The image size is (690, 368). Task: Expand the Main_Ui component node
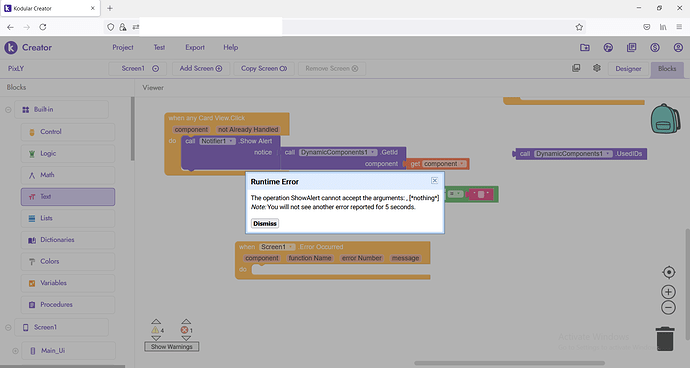click(x=15, y=351)
